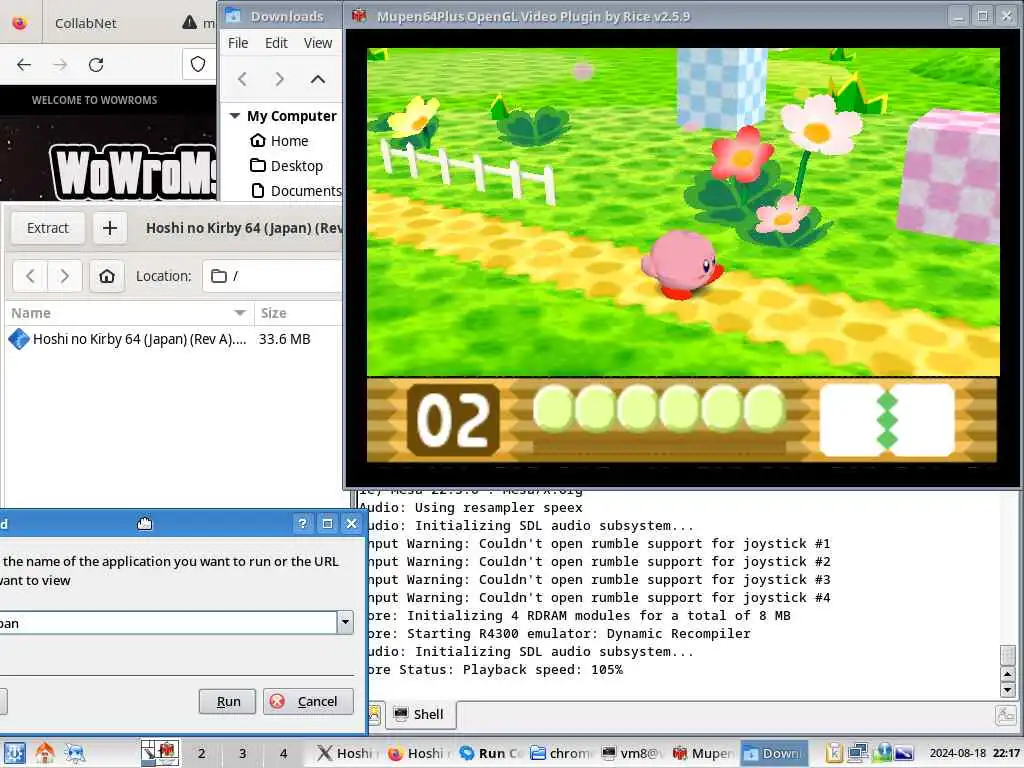Open Documents in the Downloads sidebar
Viewport: 1024px width, 768px height.
coord(296,191)
